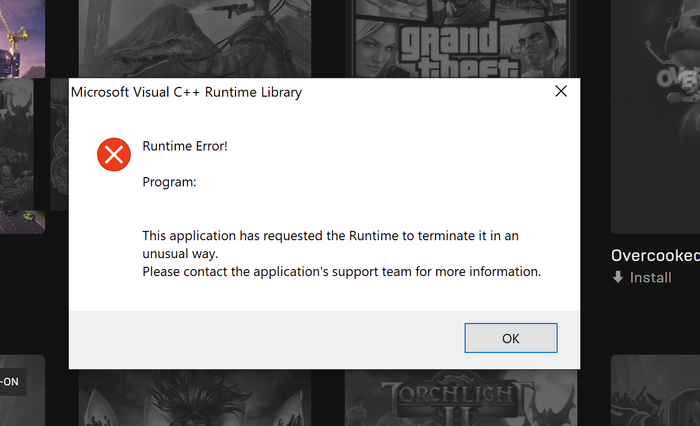Click the red error icon in the dialog
Screen dimensions: 700x426
(x=114, y=155)
